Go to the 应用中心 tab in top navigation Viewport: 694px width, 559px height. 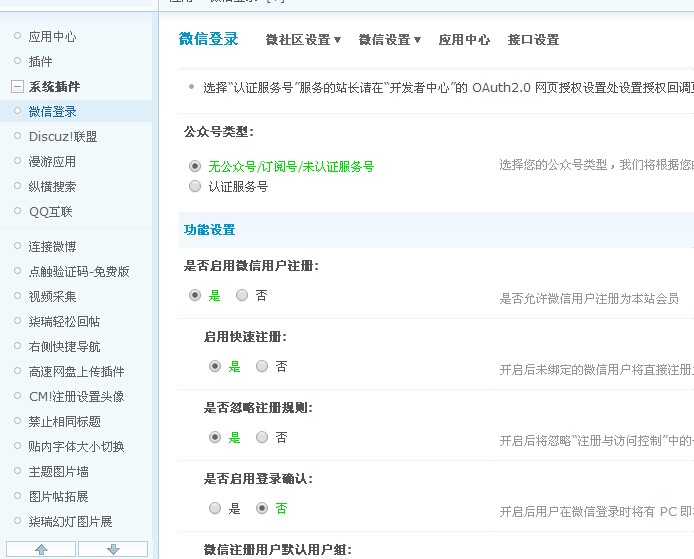tap(464, 40)
